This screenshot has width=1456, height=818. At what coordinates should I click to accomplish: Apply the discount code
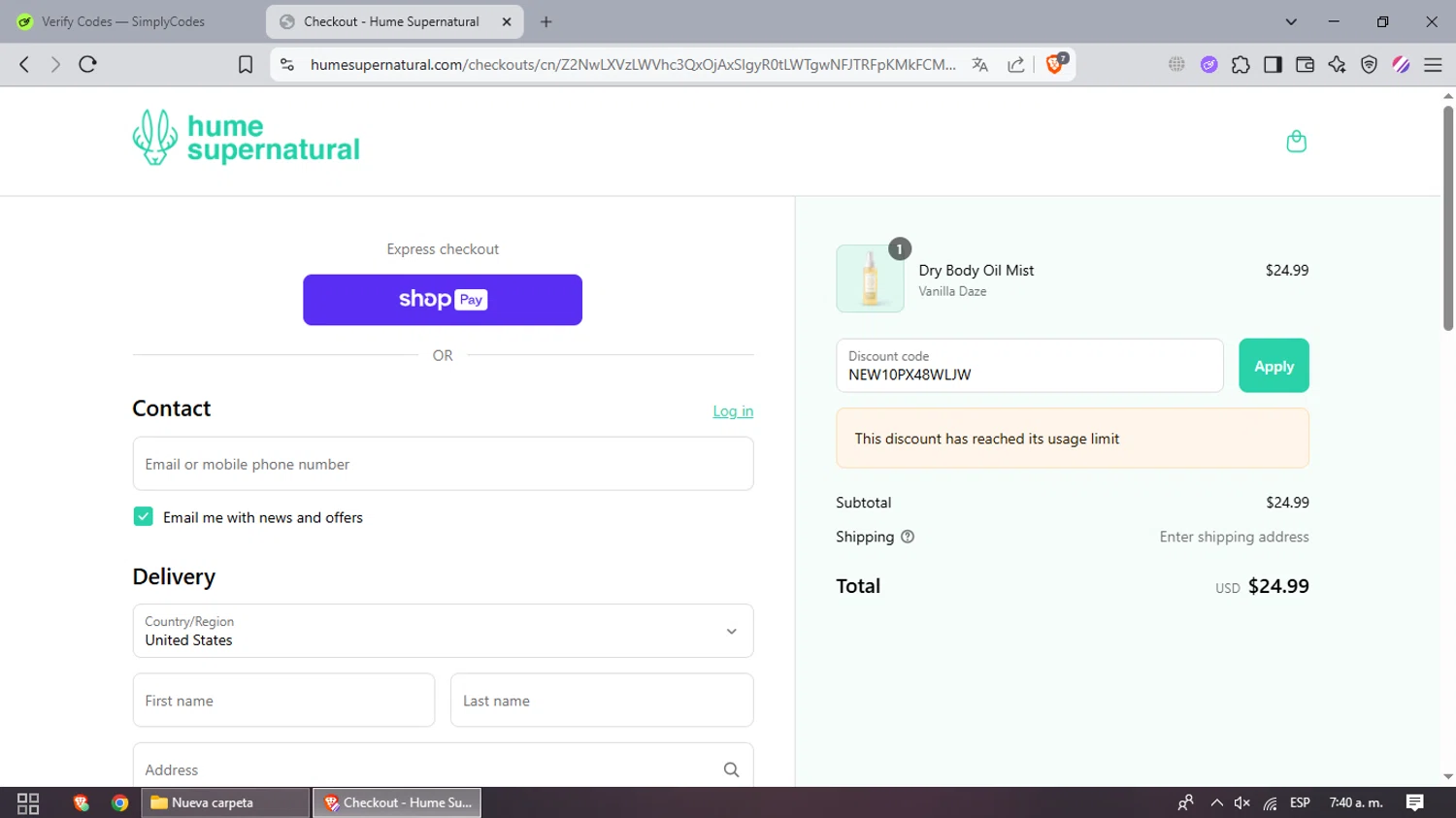coord(1274,366)
